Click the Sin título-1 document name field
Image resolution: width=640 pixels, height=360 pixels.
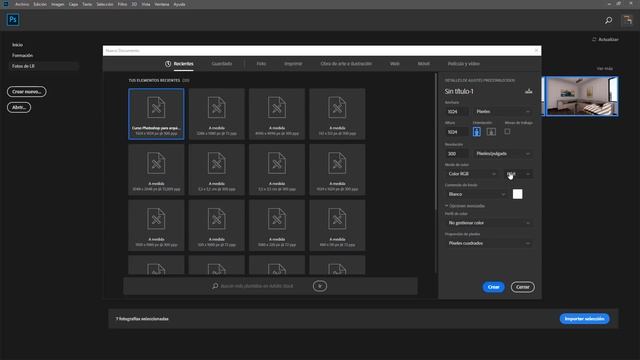[x=459, y=91]
